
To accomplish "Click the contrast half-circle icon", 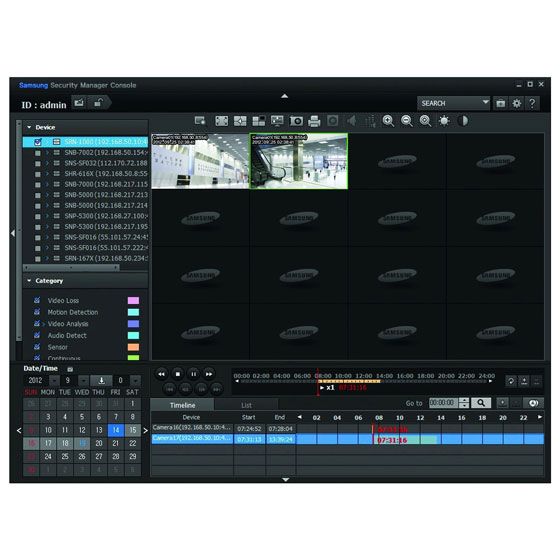I will 463,121.
